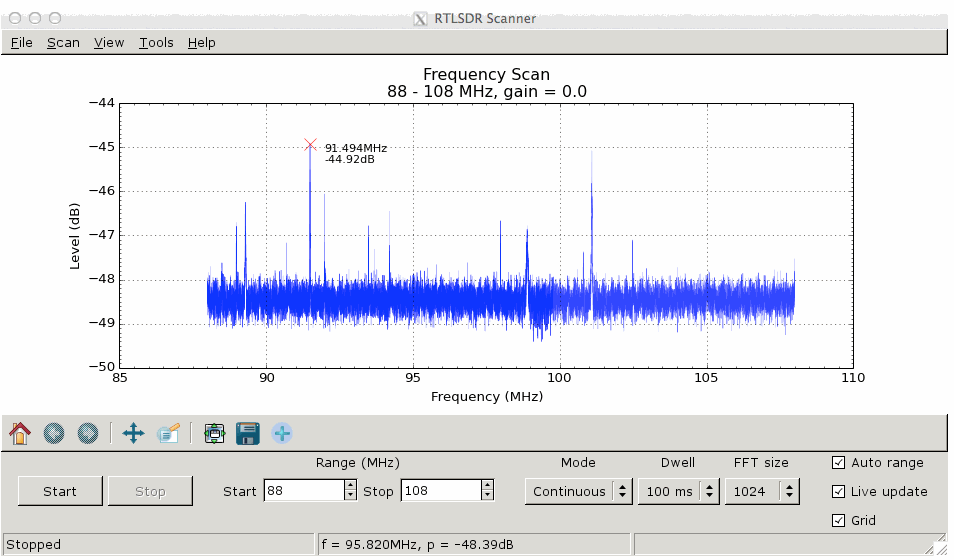954x560 pixels.
Task: Click the Stopped status text
Action: [33, 544]
